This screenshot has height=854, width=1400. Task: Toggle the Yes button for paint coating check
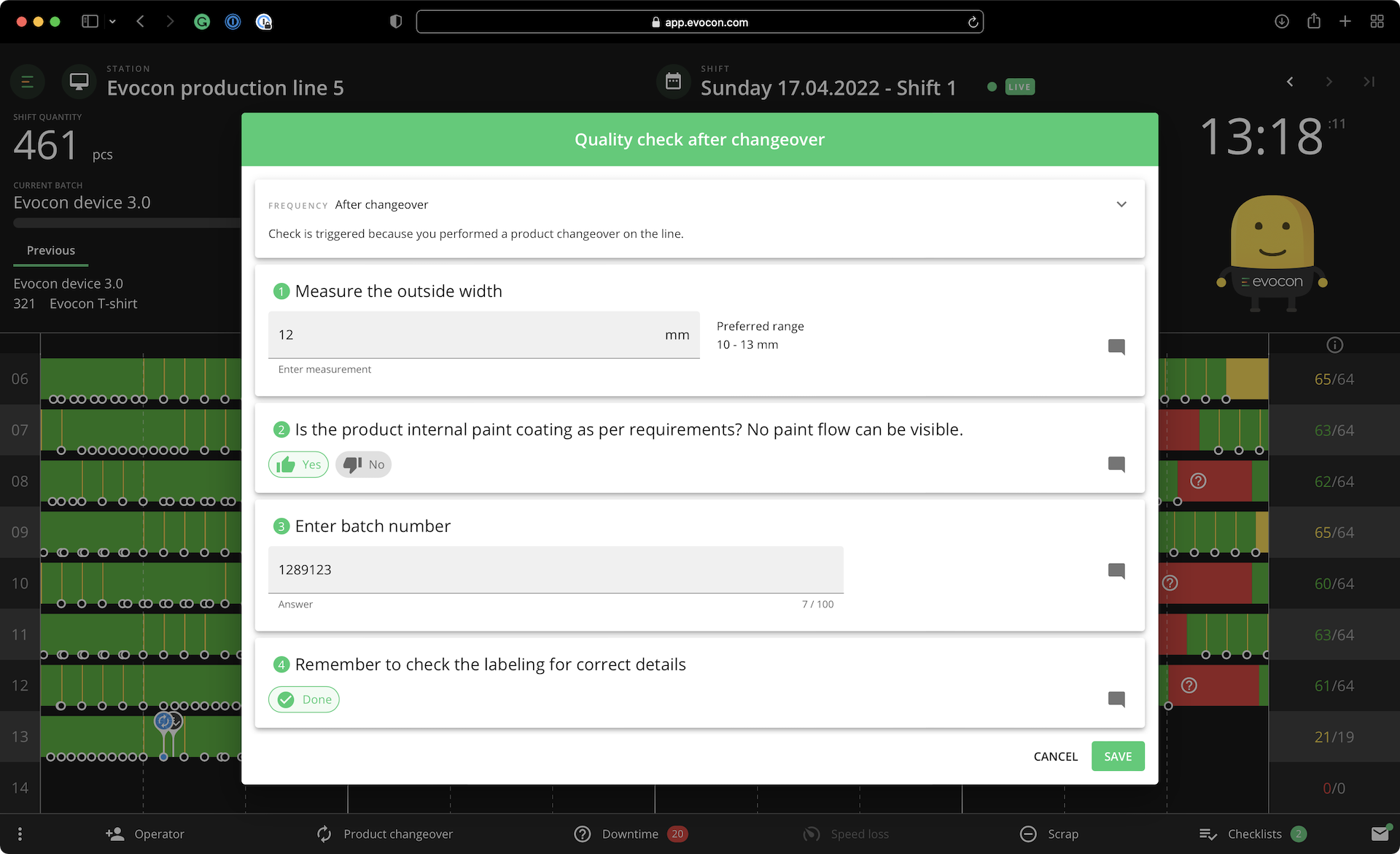pos(300,464)
